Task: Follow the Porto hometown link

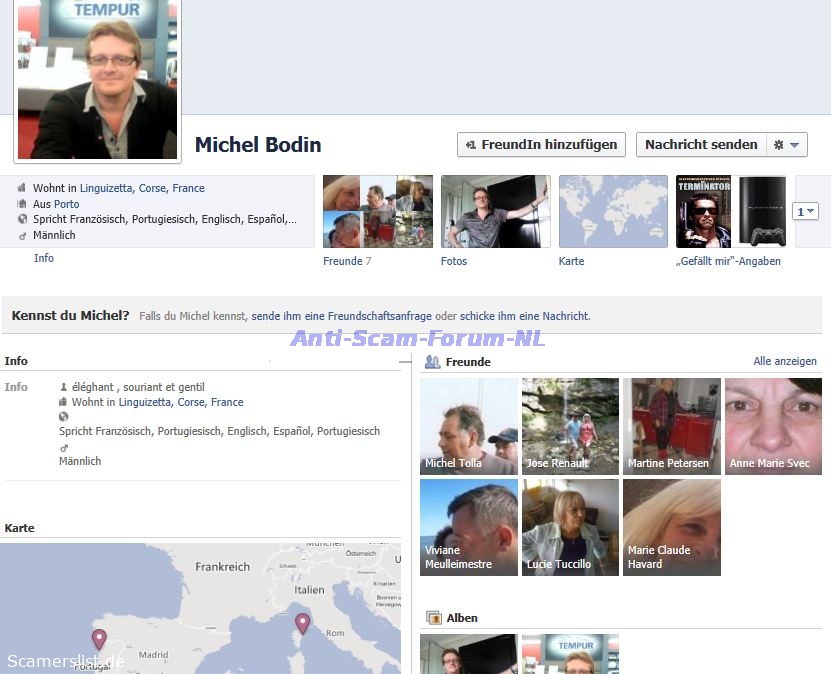Action: click(x=66, y=204)
